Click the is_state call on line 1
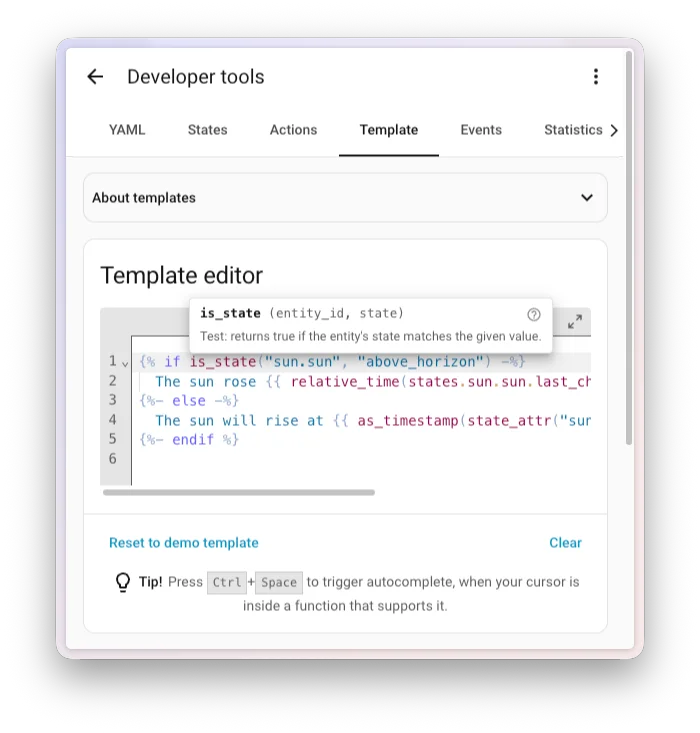This screenshot has width=700, height=733. [223, 362]
